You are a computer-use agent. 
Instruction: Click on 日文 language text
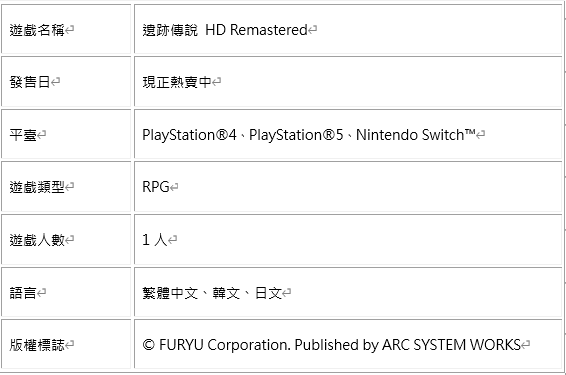coord(268,293)
